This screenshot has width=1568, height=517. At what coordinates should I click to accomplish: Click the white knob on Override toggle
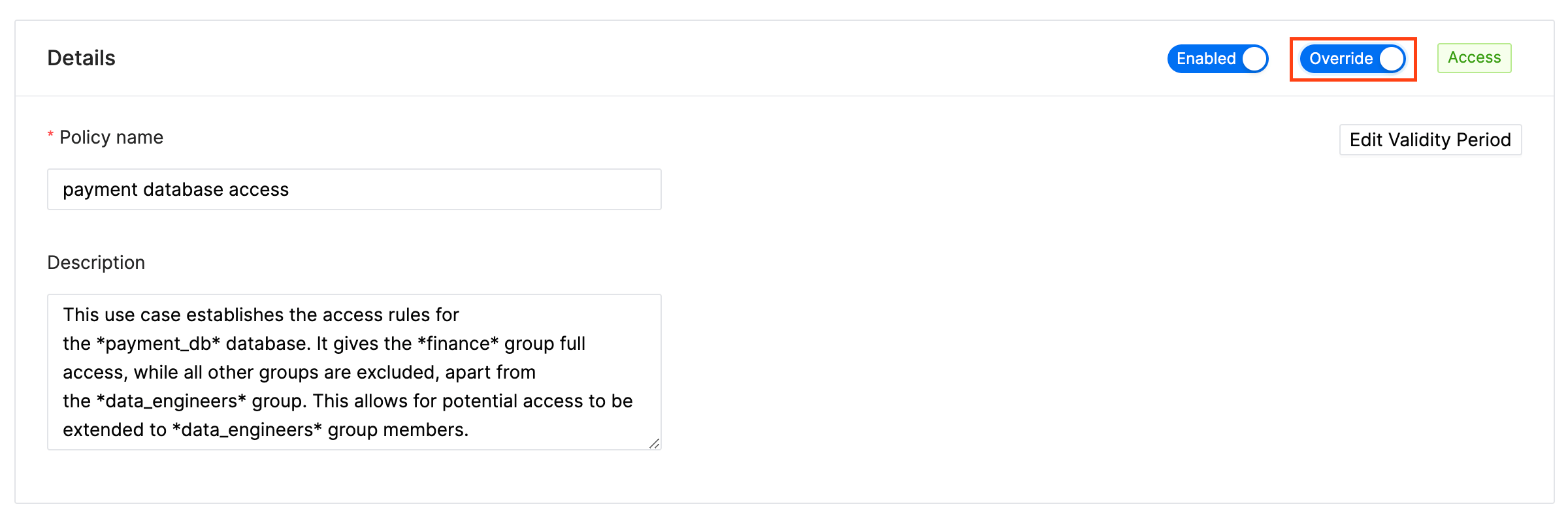coord(1392,59)
